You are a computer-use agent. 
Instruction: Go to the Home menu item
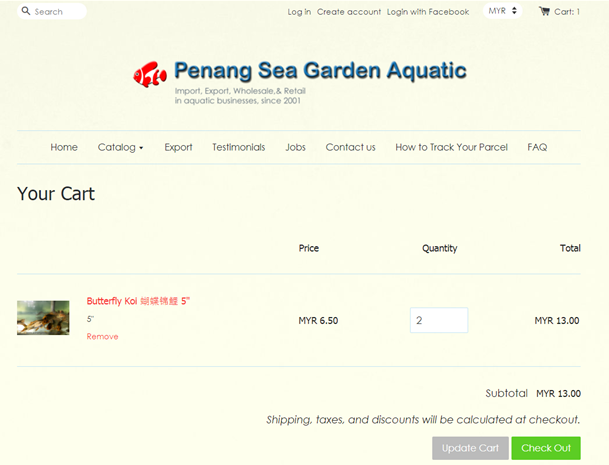pos(64,147)
